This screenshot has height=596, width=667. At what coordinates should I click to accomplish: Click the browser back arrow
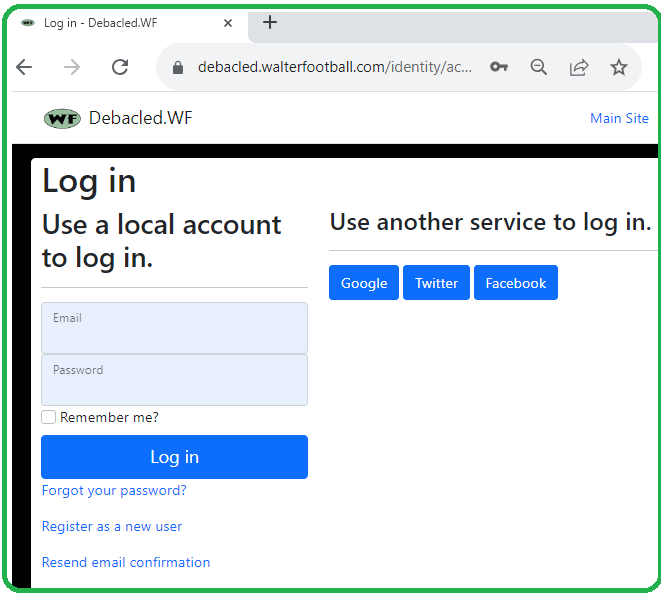[24, 67]
